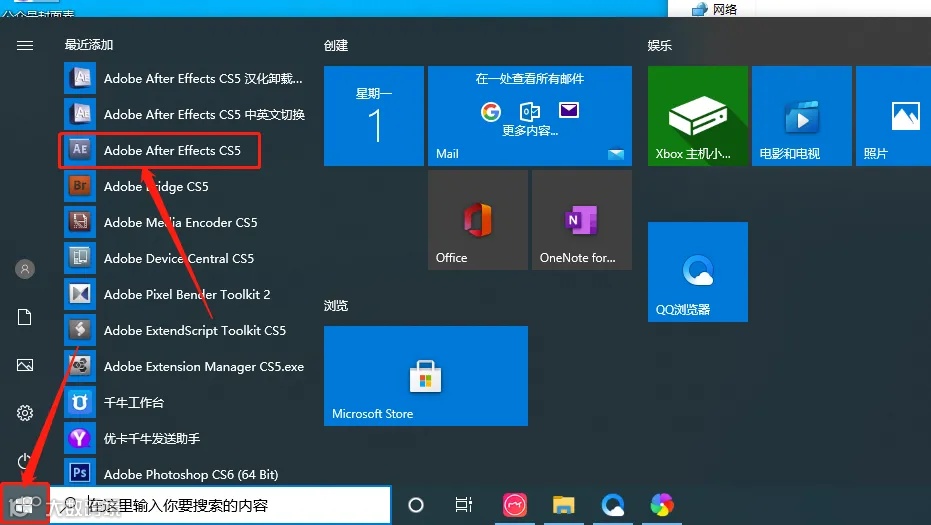
Task: Launch Adobe Extension Manager CS5.exe
Action: coord(184,366)
